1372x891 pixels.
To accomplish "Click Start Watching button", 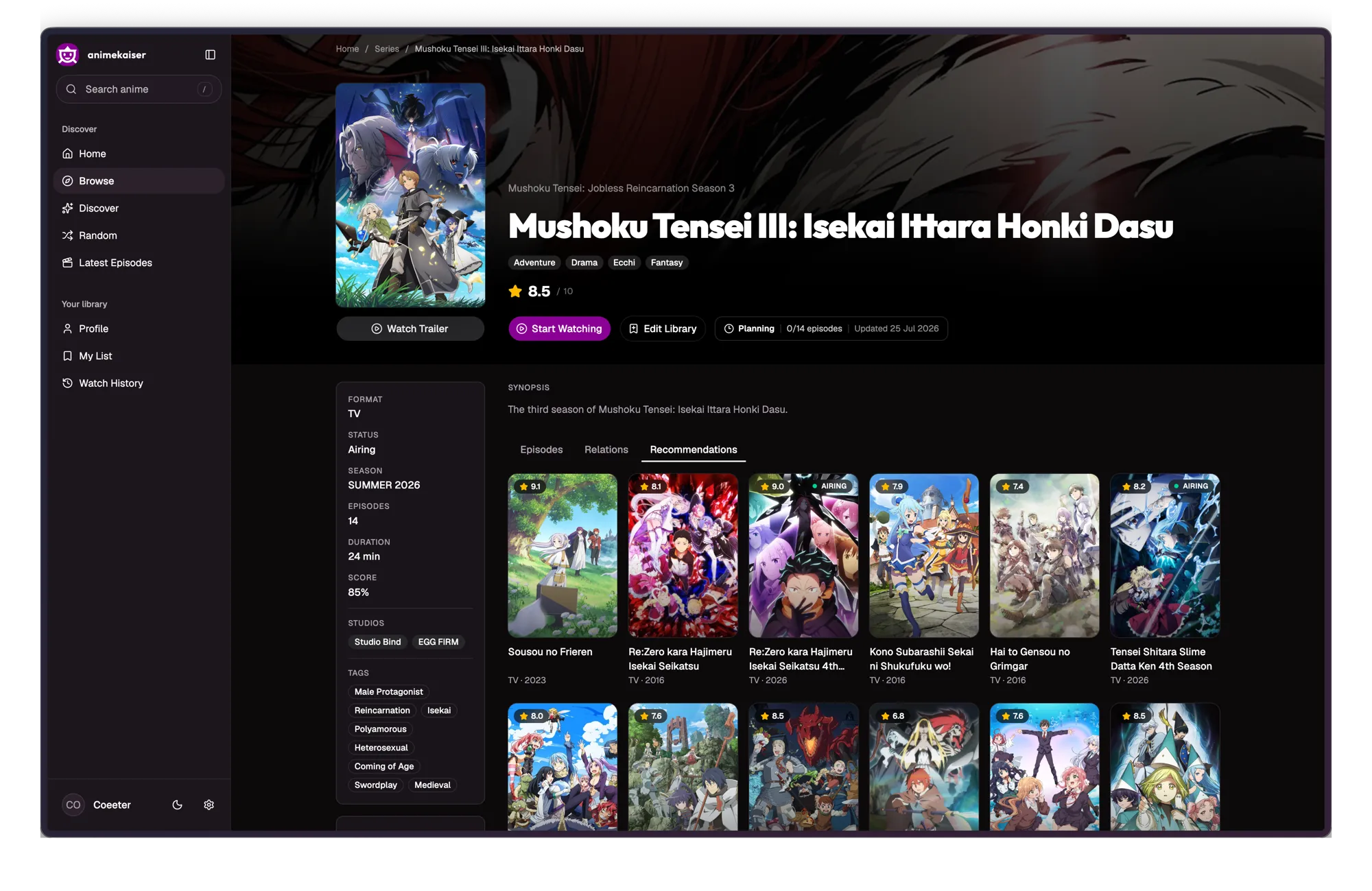I will click(x=559, y=329).
